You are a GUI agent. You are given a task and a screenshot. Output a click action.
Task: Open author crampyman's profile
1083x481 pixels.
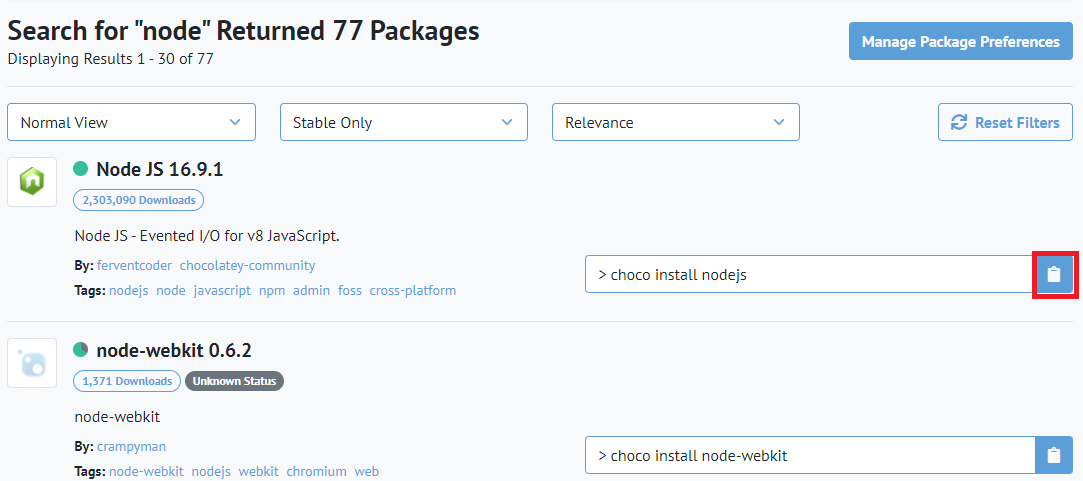(x=131, y=446)
